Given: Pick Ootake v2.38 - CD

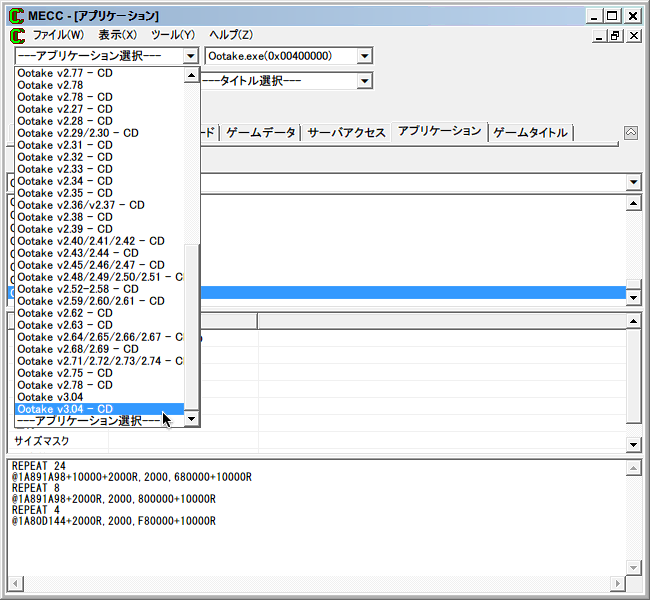Looking at the screenshot, I should 99,217.
